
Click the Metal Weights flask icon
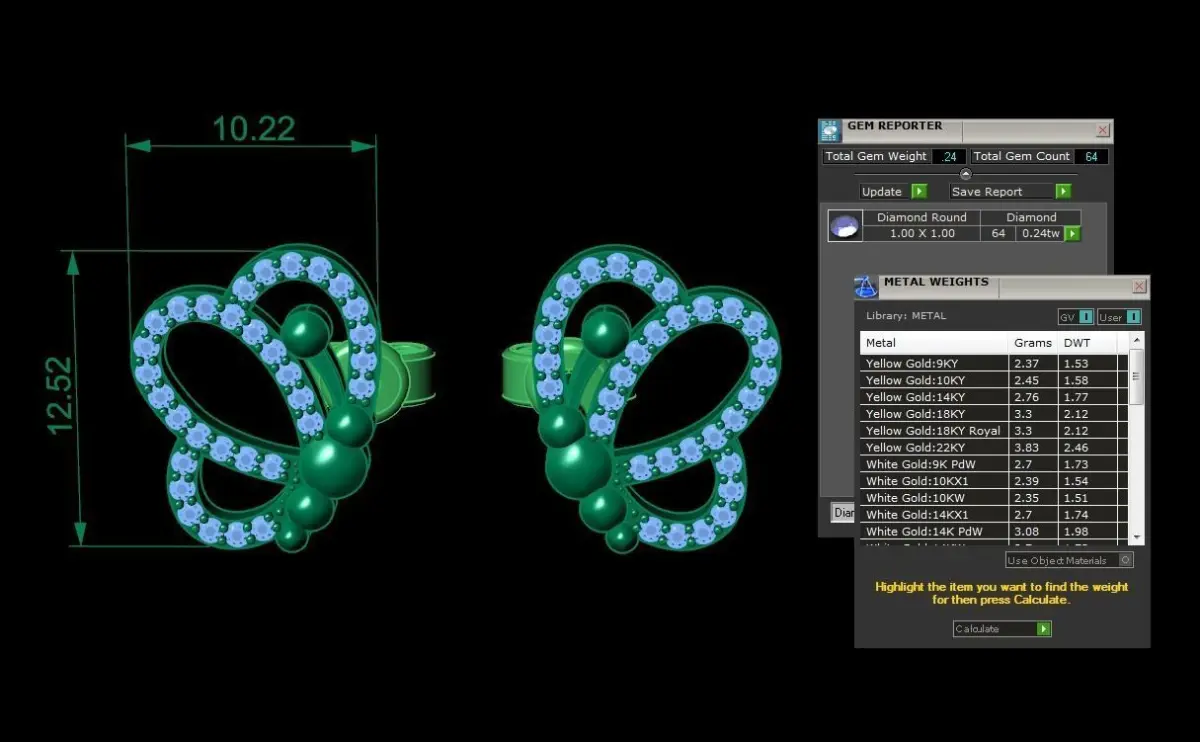point(865,287)
